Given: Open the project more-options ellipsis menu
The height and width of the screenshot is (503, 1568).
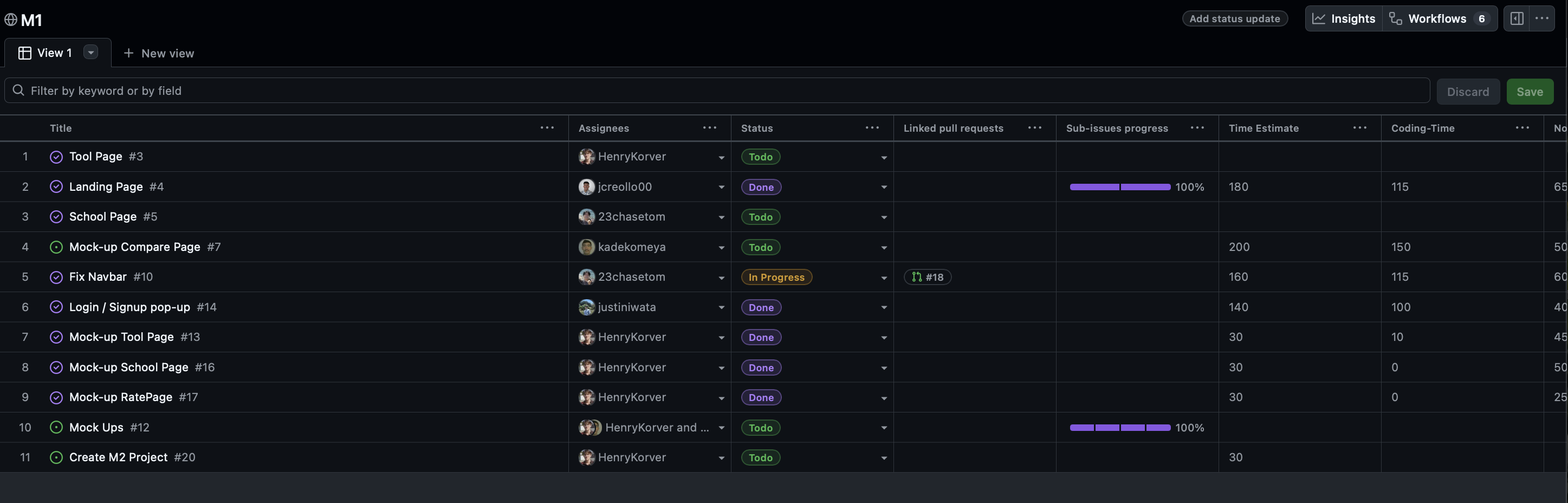Looking at the screenshot, I should [x=1542, y=19].
